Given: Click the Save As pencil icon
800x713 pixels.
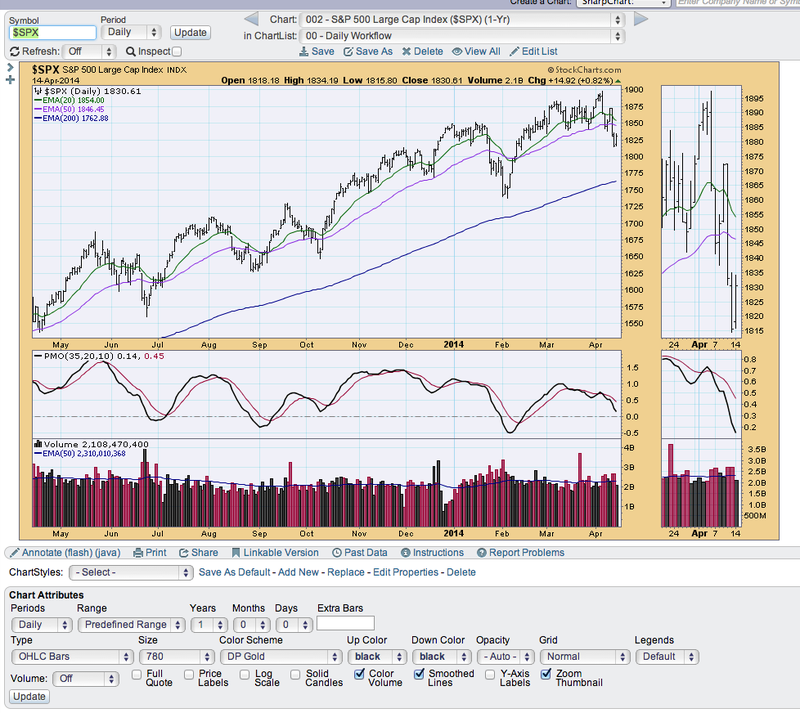Looking at the screenshot, I should [x=348, y=52].
